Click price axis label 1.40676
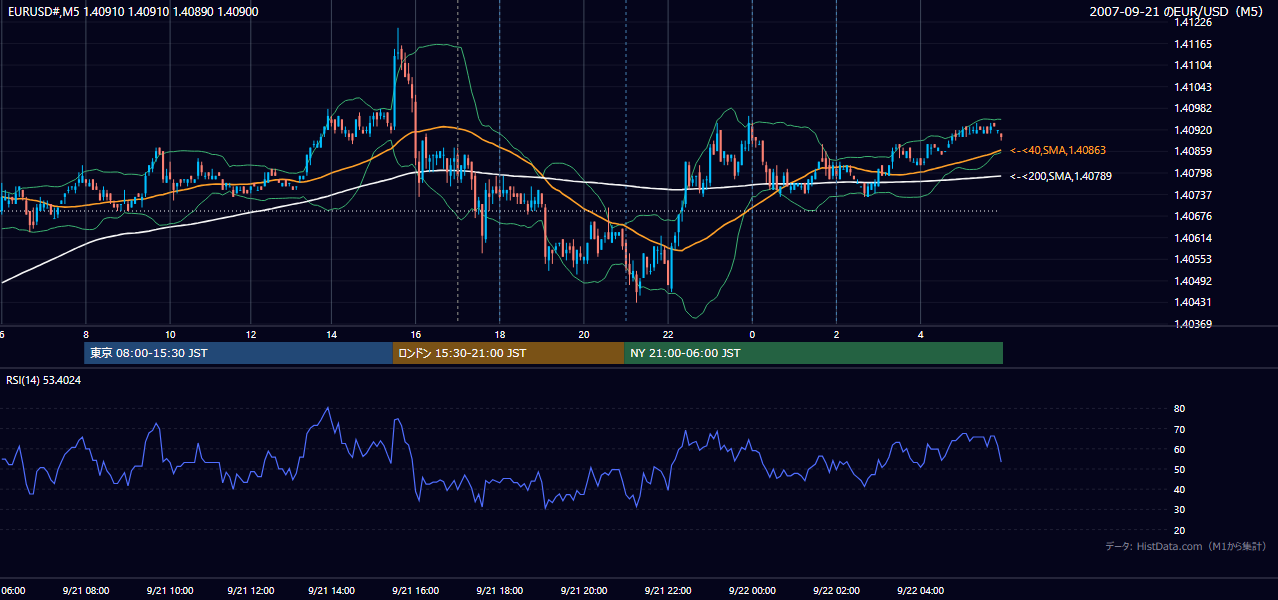 1192,216
